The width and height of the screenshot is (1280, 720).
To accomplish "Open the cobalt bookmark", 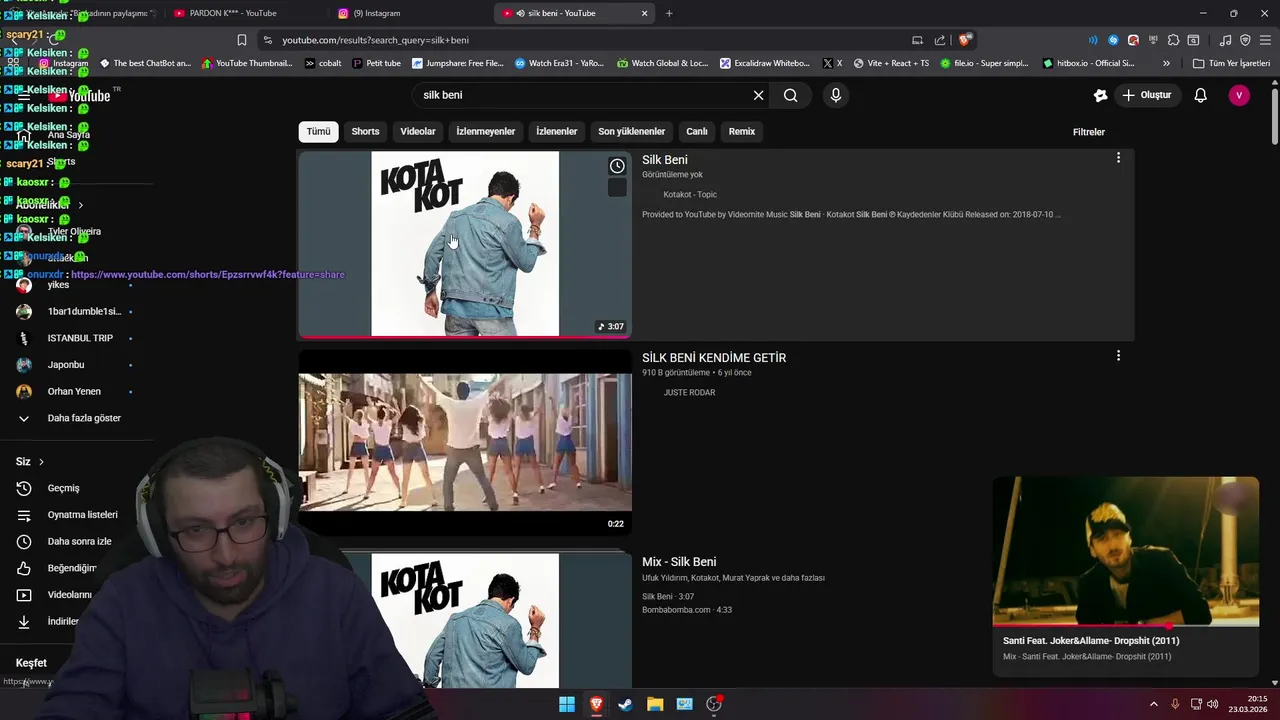I will pos(322,63).
